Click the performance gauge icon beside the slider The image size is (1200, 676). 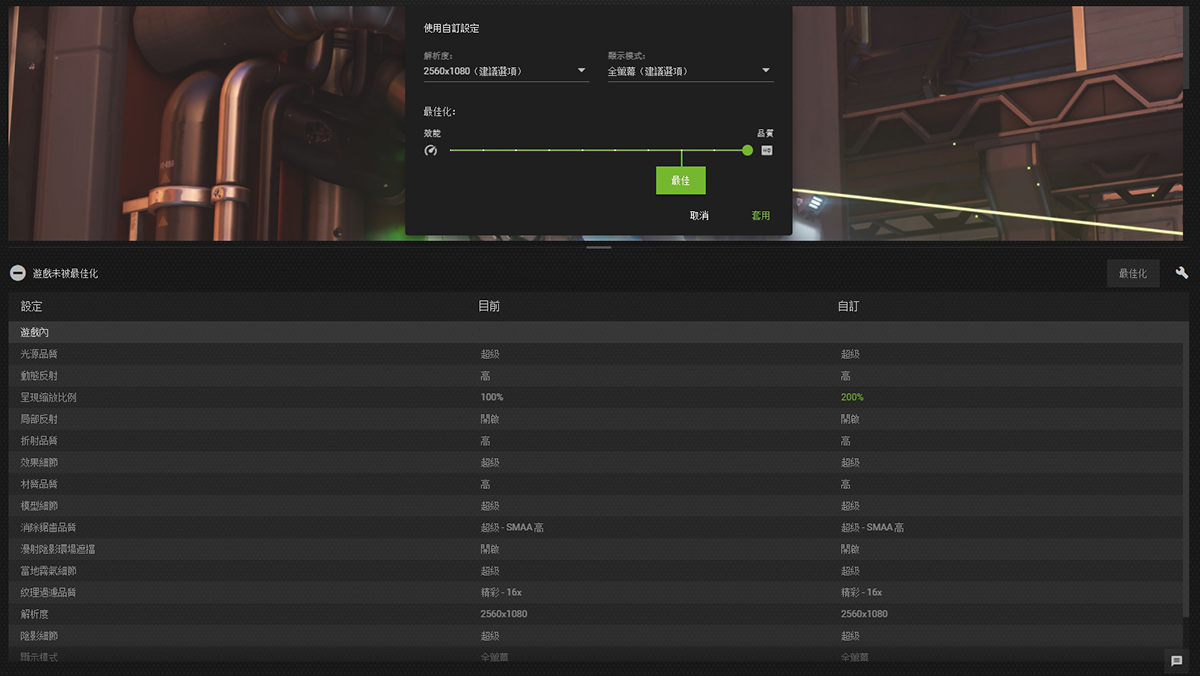pos(431,151)
